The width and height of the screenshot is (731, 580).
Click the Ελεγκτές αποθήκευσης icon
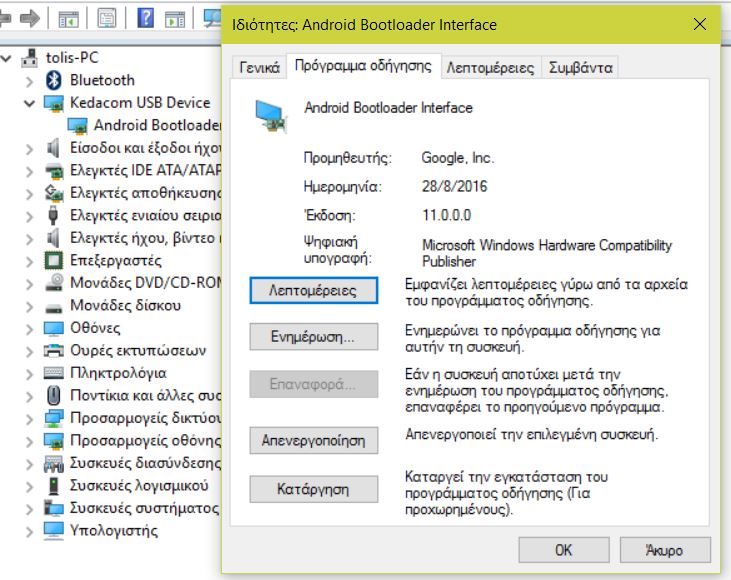(54, 193)
